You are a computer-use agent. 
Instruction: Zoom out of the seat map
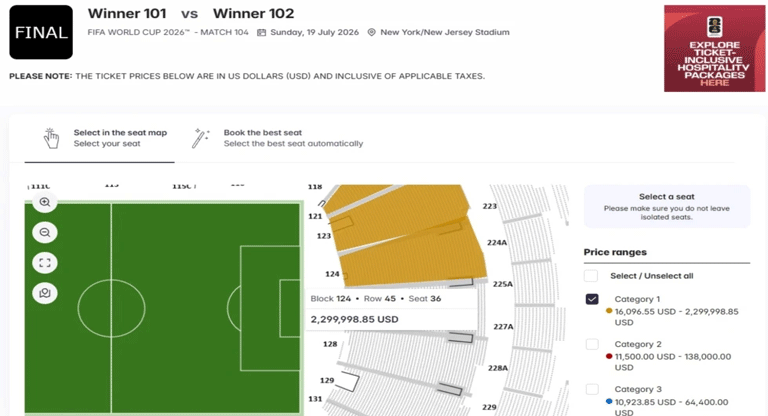[45, 232]
